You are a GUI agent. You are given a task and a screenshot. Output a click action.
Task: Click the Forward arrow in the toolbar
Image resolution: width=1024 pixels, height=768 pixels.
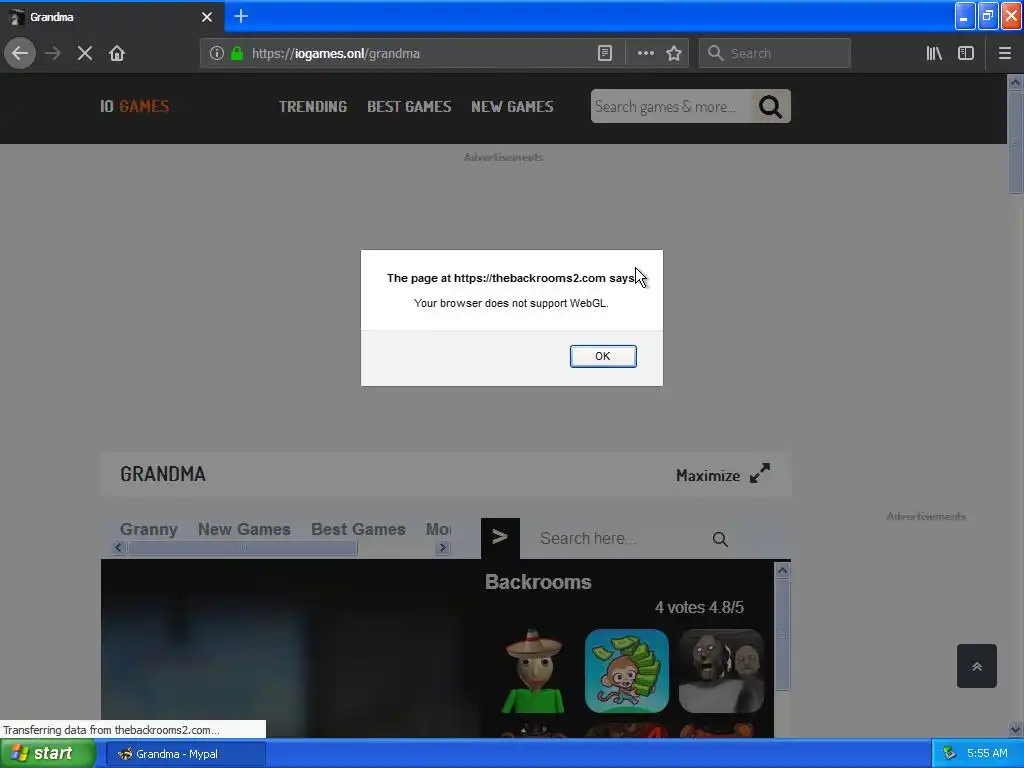53,53
